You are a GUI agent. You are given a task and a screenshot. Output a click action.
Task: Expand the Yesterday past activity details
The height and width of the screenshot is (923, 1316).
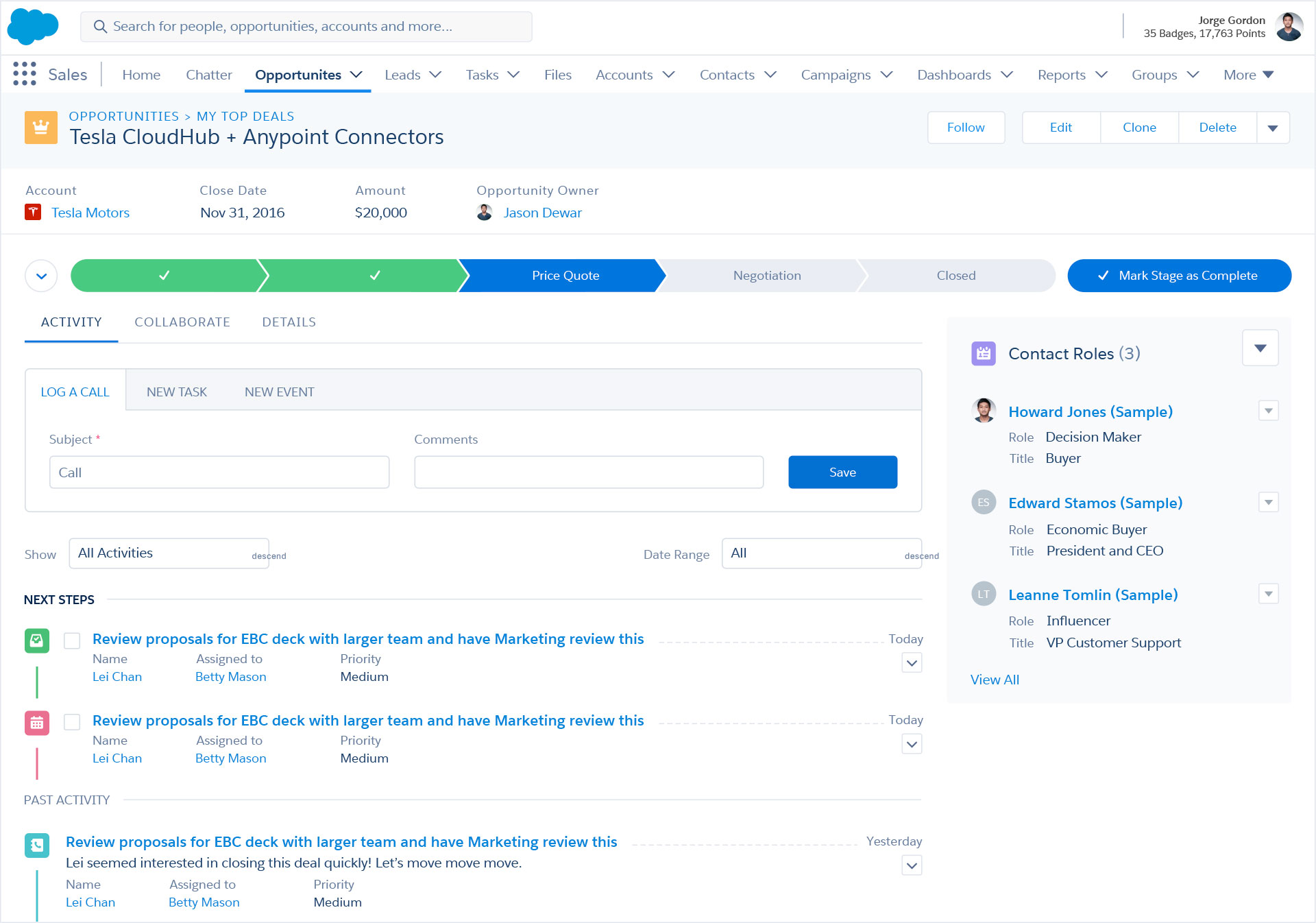pos(912,865)
